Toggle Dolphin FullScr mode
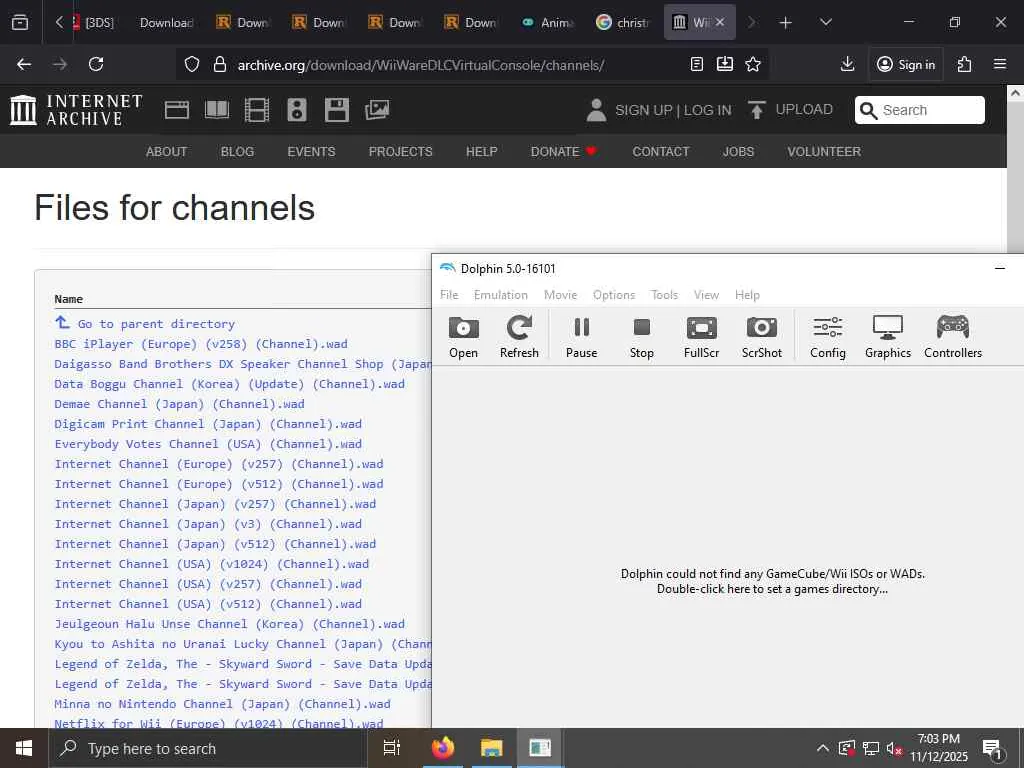Viewport: 1024px width, 768px height. coord(701,336)
